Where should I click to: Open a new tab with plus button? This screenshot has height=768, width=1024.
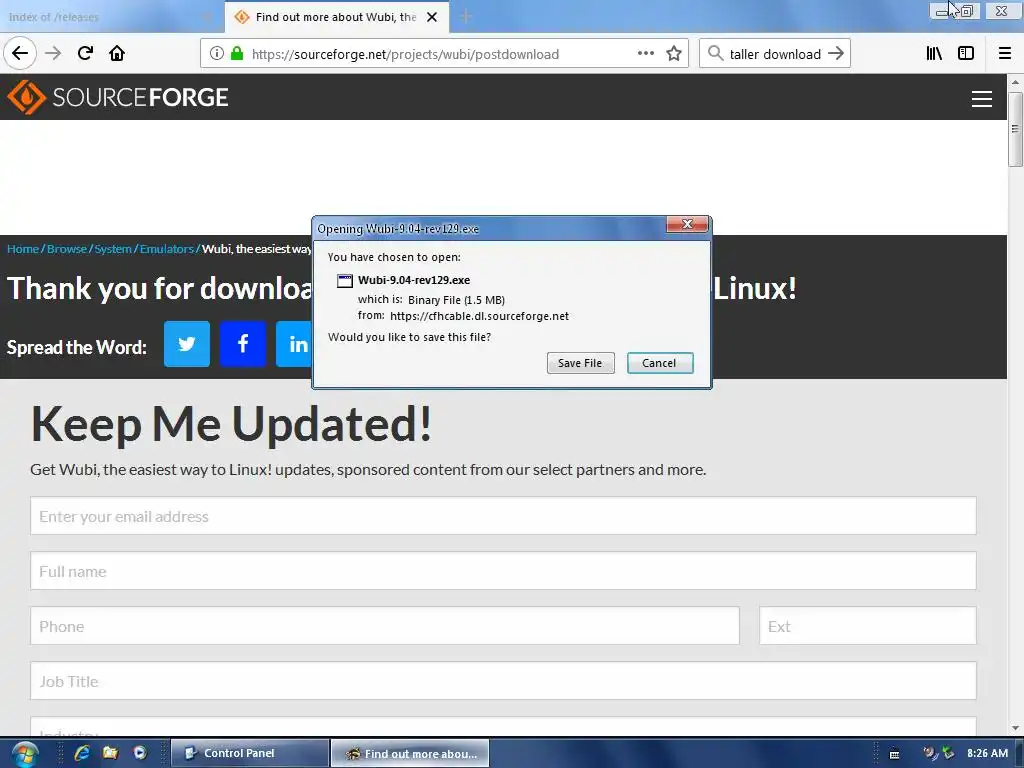466,17
